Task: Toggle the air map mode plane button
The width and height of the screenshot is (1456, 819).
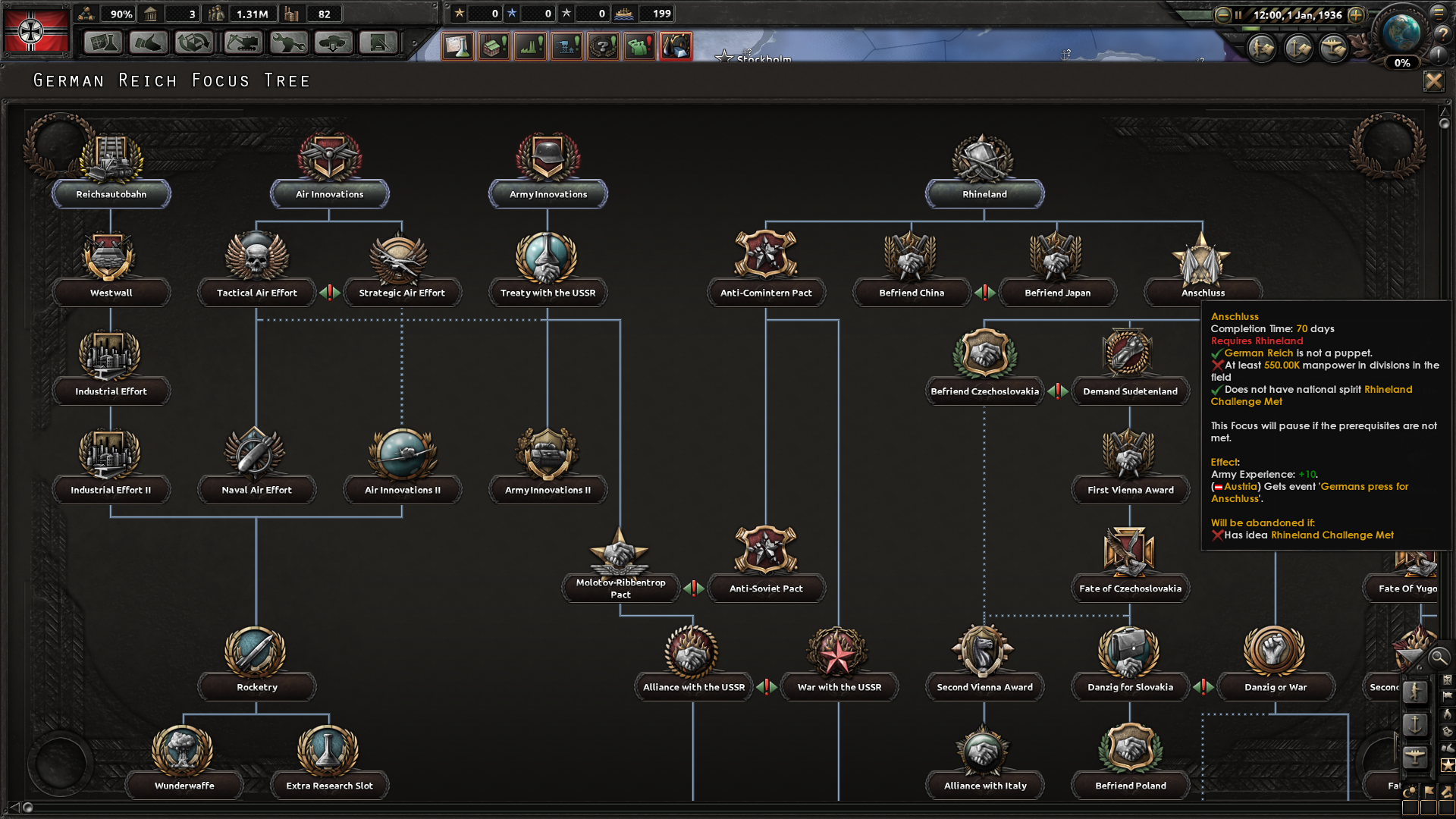Action: [1415, 757]
